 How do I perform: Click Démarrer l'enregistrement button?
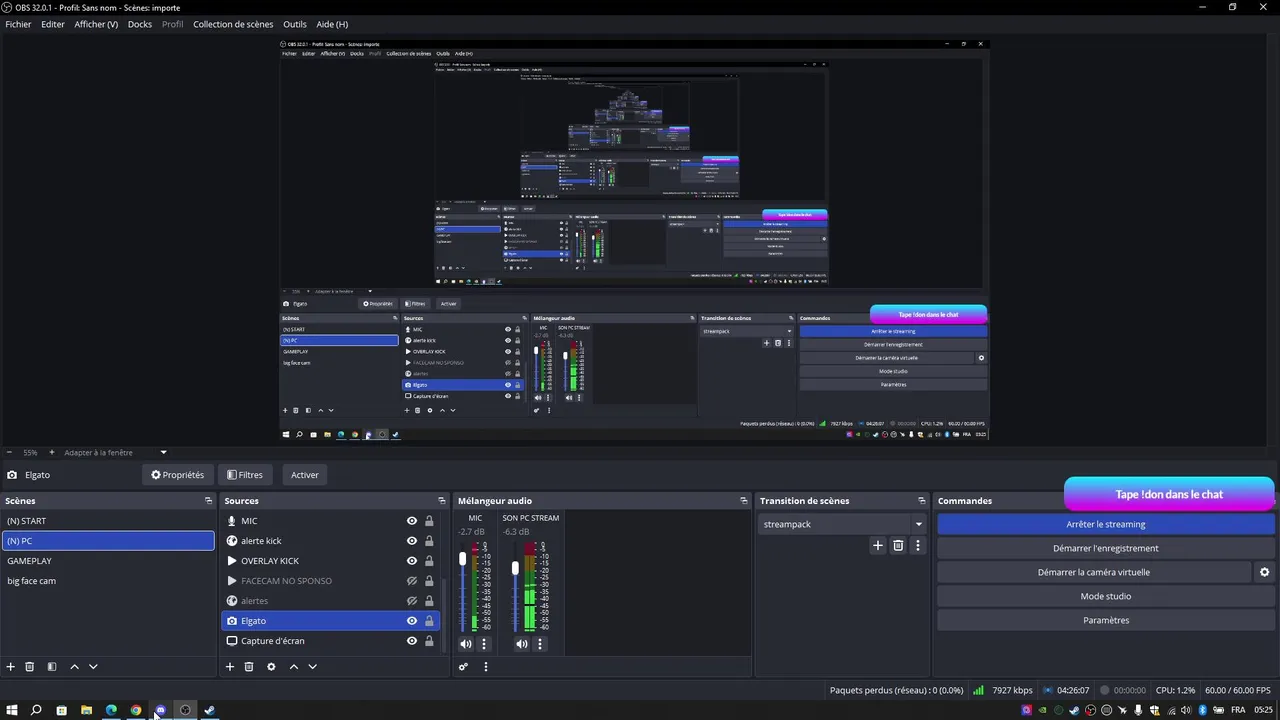[1106, 548]
